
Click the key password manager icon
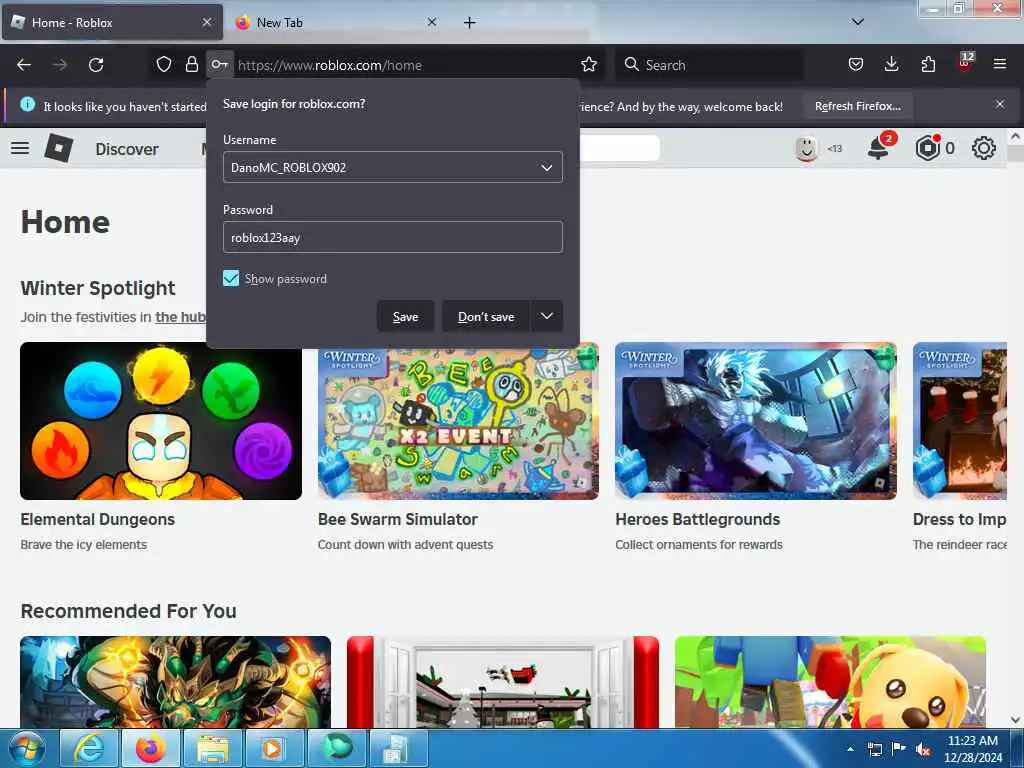pyautogui.click(x=219, y=64)
